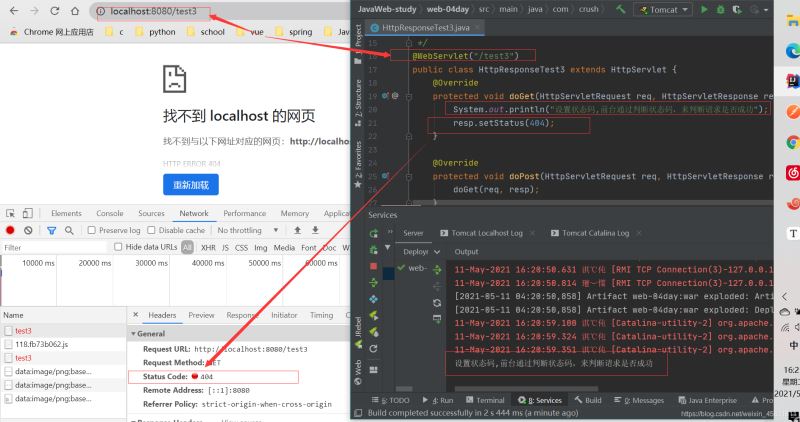The image size is (800, 422).
Task: Click IntelliJ build hammer icon
Action: (620, 9)
